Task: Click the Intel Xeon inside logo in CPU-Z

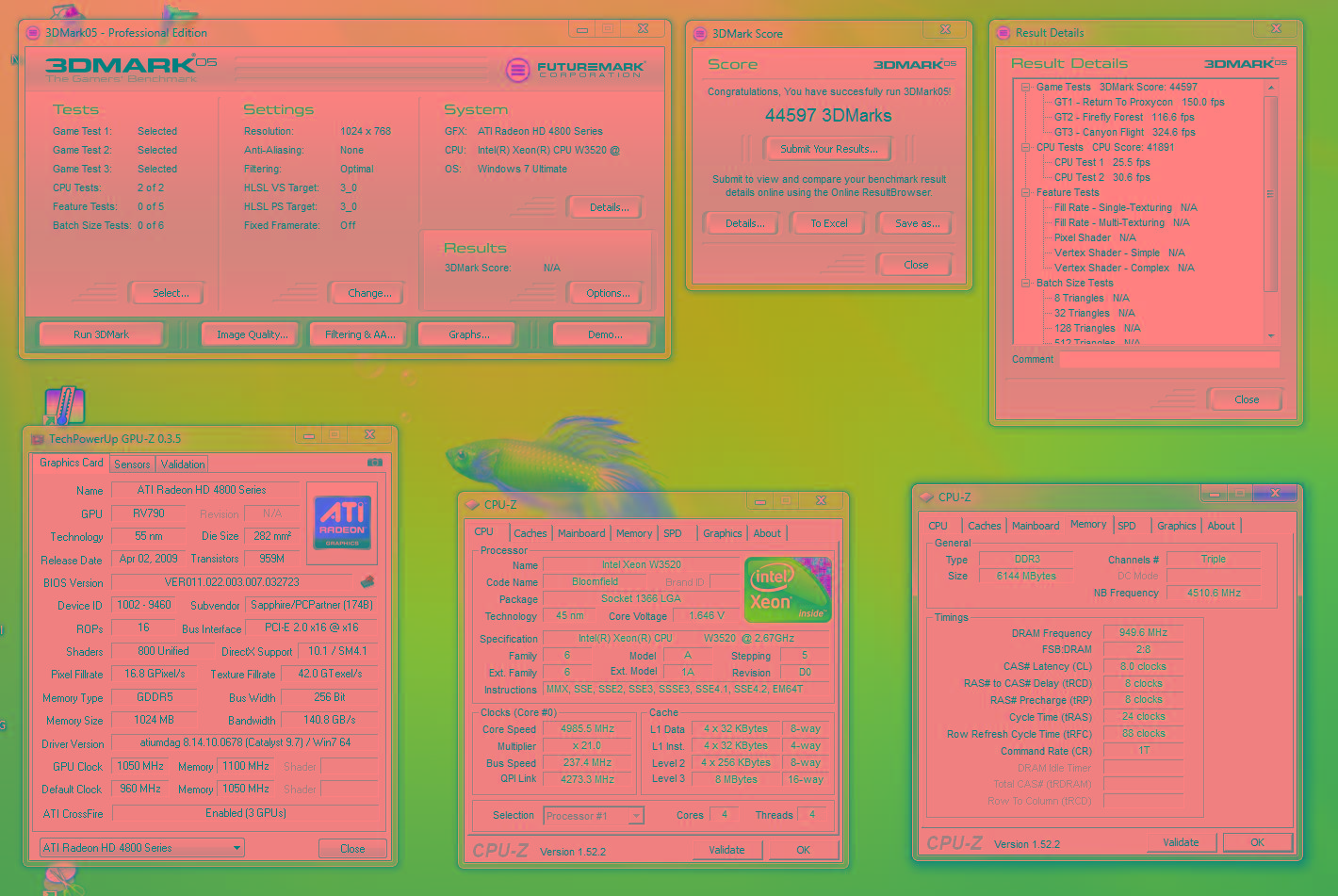Action: pos(788,590)
